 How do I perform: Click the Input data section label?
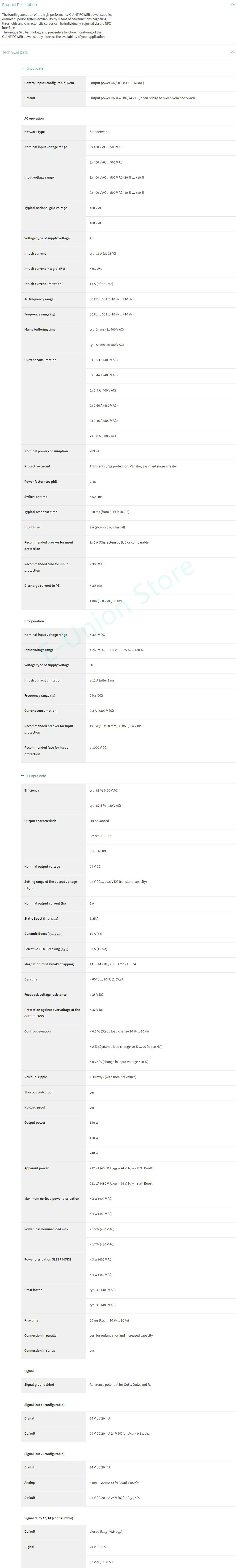click(35, 69)
